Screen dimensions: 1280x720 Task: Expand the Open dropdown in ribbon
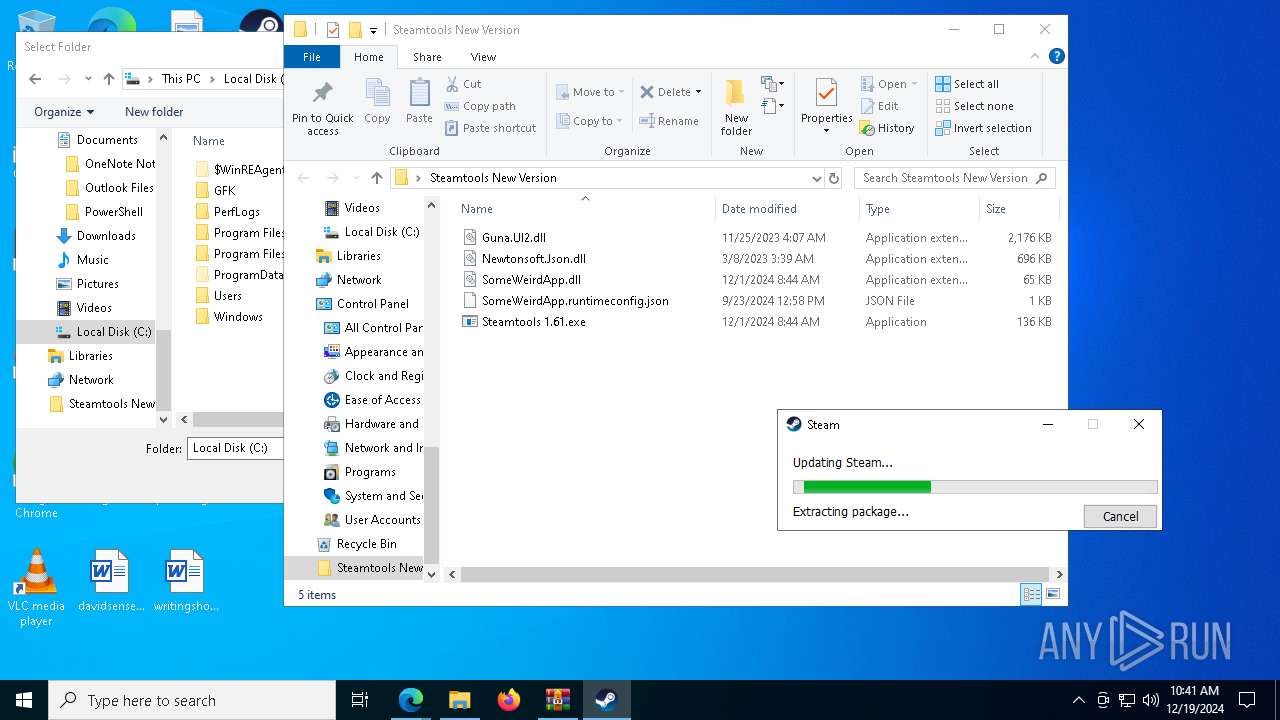[914, 84]
